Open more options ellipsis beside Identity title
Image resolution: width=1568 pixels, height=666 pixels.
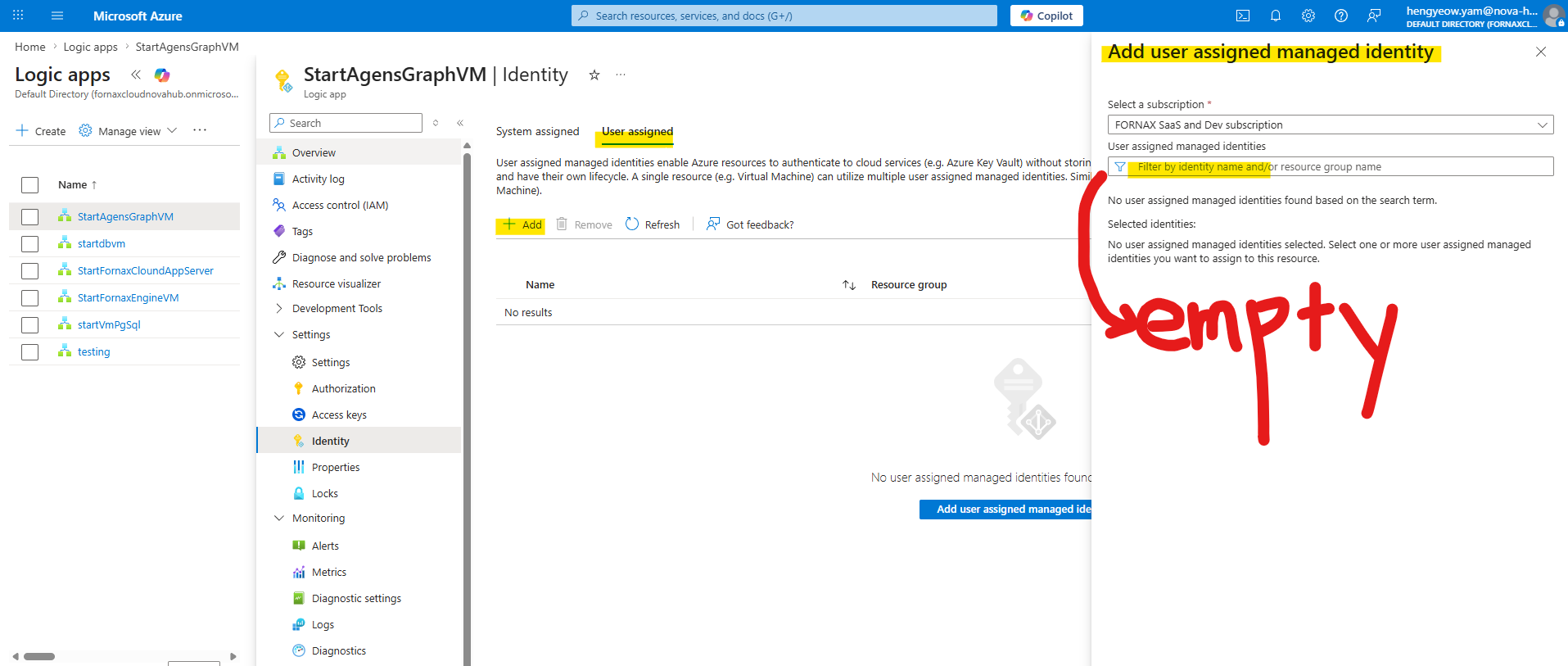(x=621, y=75)
